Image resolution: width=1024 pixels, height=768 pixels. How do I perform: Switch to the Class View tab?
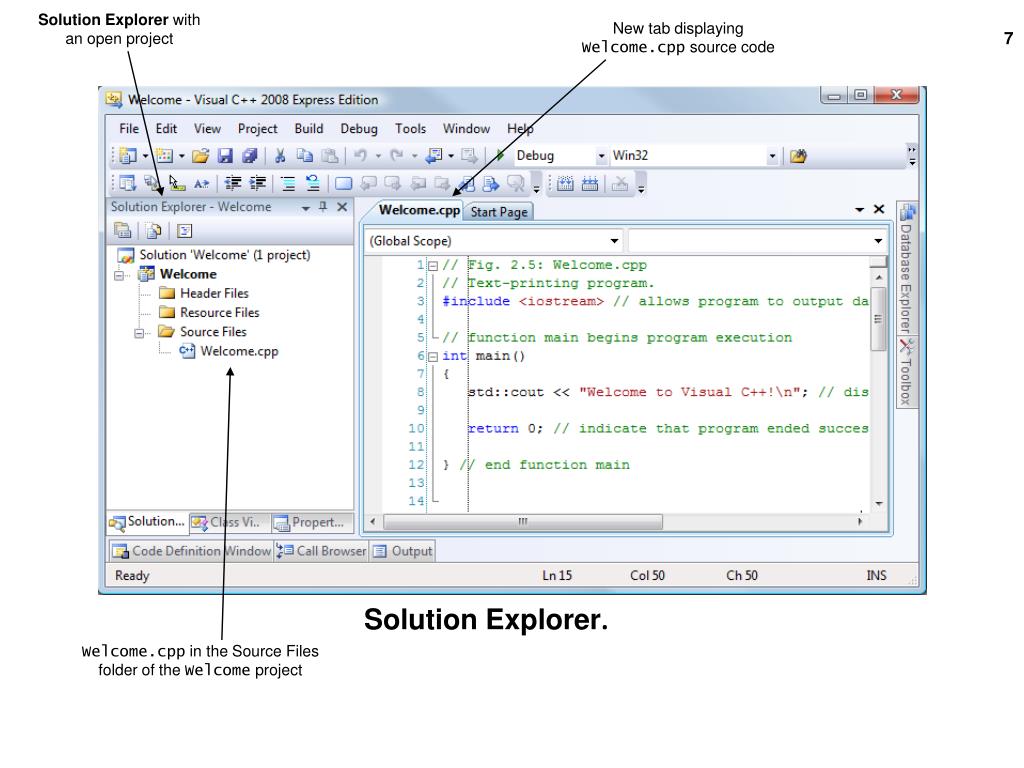point(230,522)
